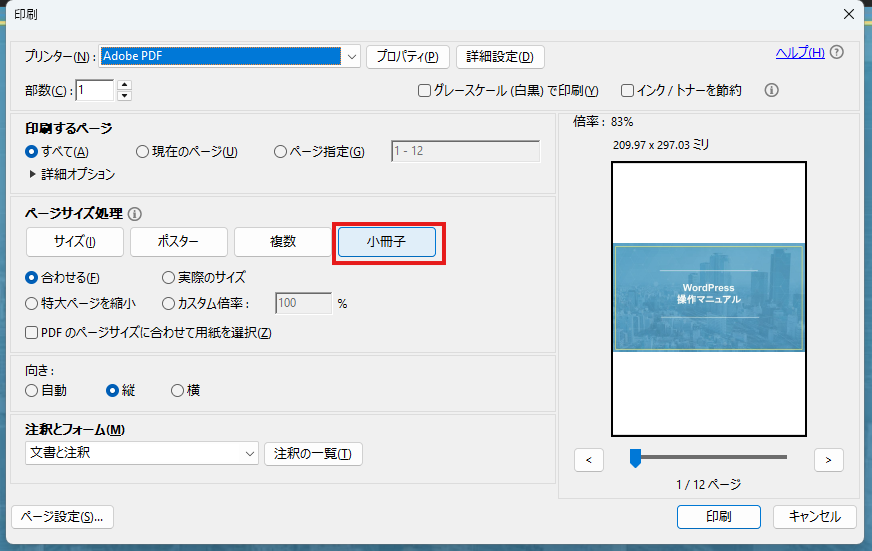Screen dimensions: 872x551
Task: Decrease the copies count with down arrow
Action: [x=124, y=95]
